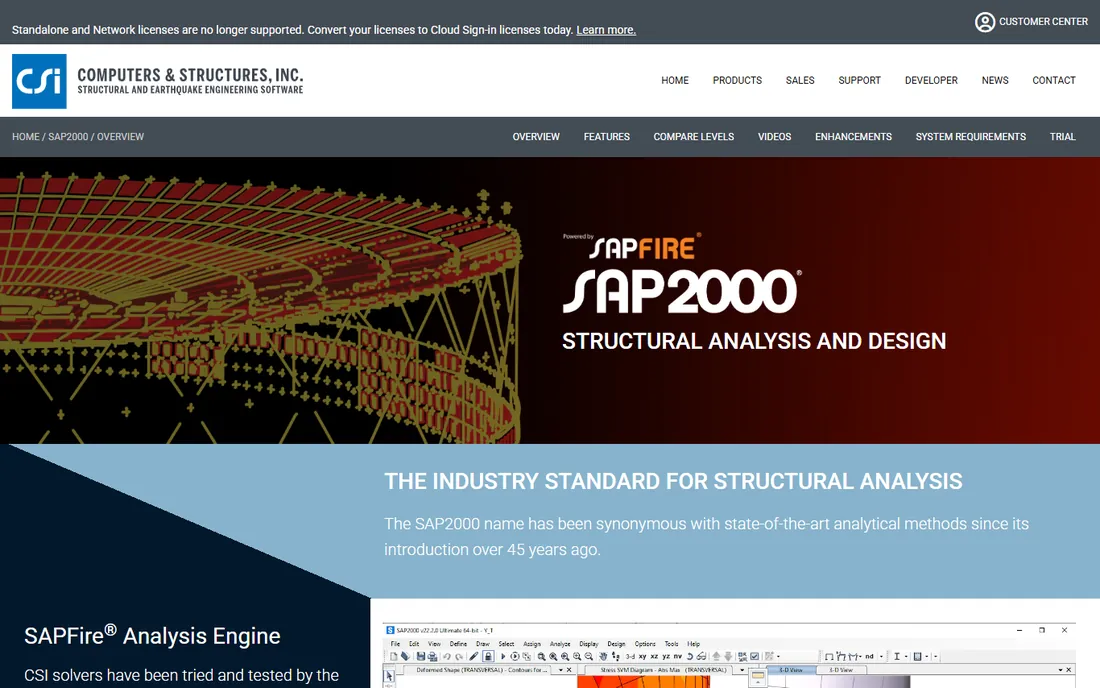Image resolution: width=1100 pixels, height=688 pixels.
Task: Select the FEATURES sub-navigation tab
Action: [x=607, y=137]
